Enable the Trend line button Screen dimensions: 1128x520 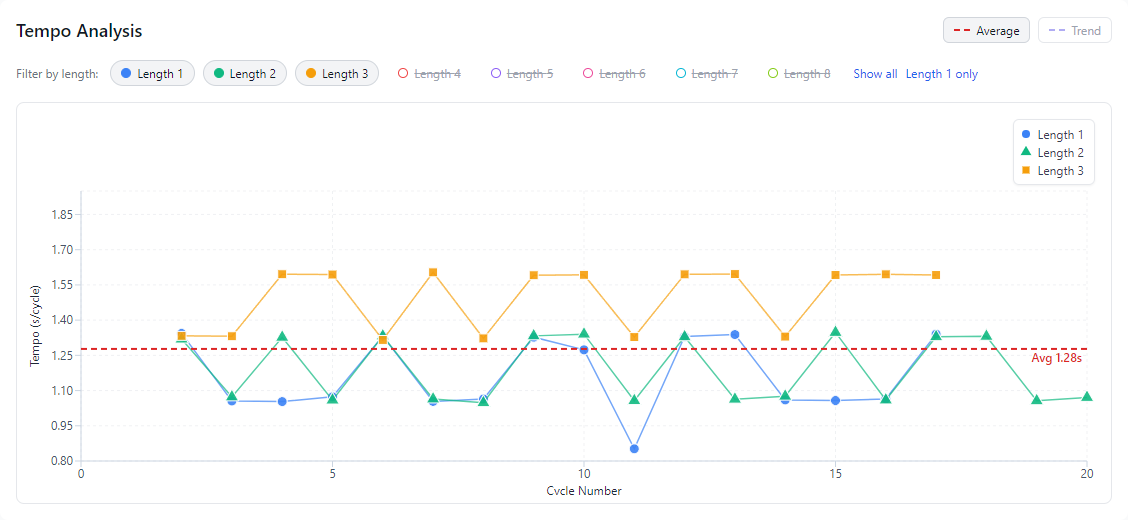coord(1075,31)
